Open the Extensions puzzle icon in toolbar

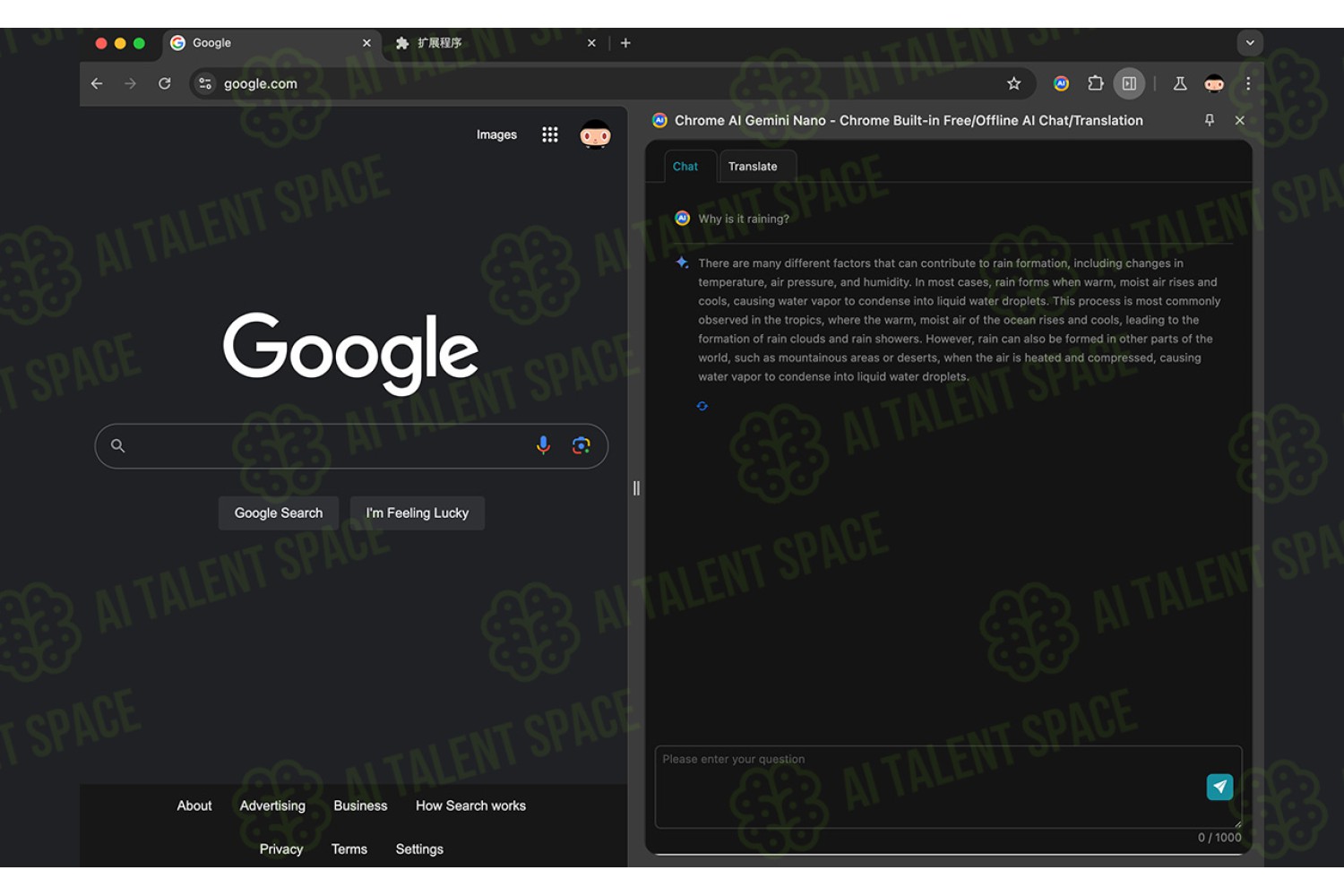point(1095,83)
